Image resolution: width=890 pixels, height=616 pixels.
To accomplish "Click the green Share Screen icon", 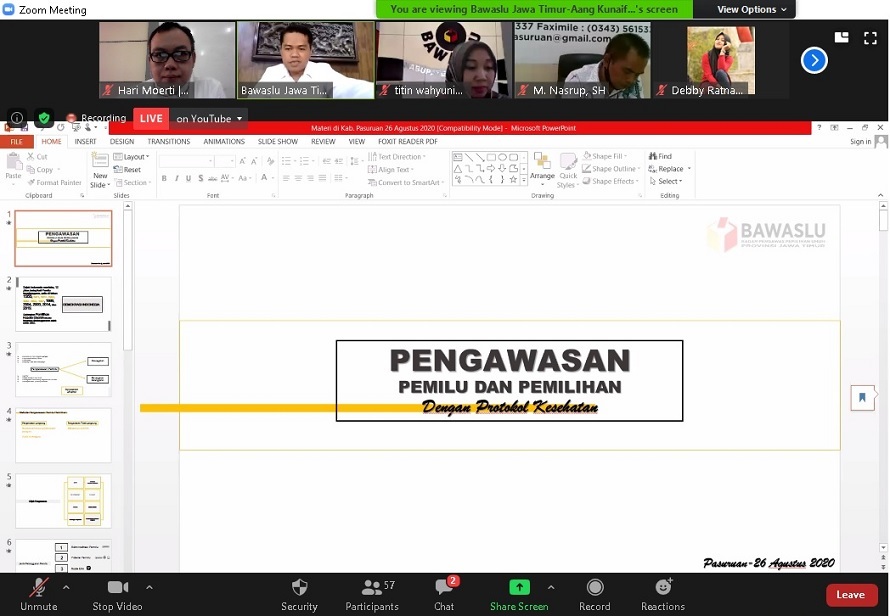I will (x=519, y=588).
